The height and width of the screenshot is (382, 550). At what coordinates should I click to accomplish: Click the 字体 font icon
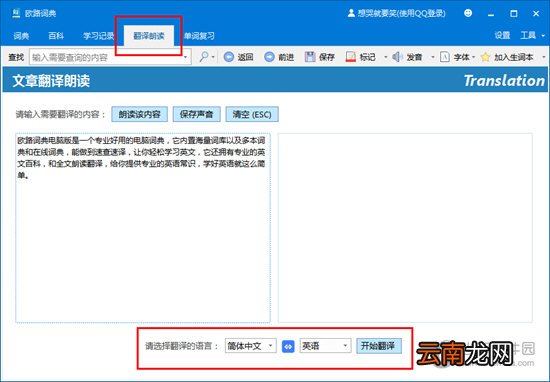pyautogui.click(x=444, y=57)
